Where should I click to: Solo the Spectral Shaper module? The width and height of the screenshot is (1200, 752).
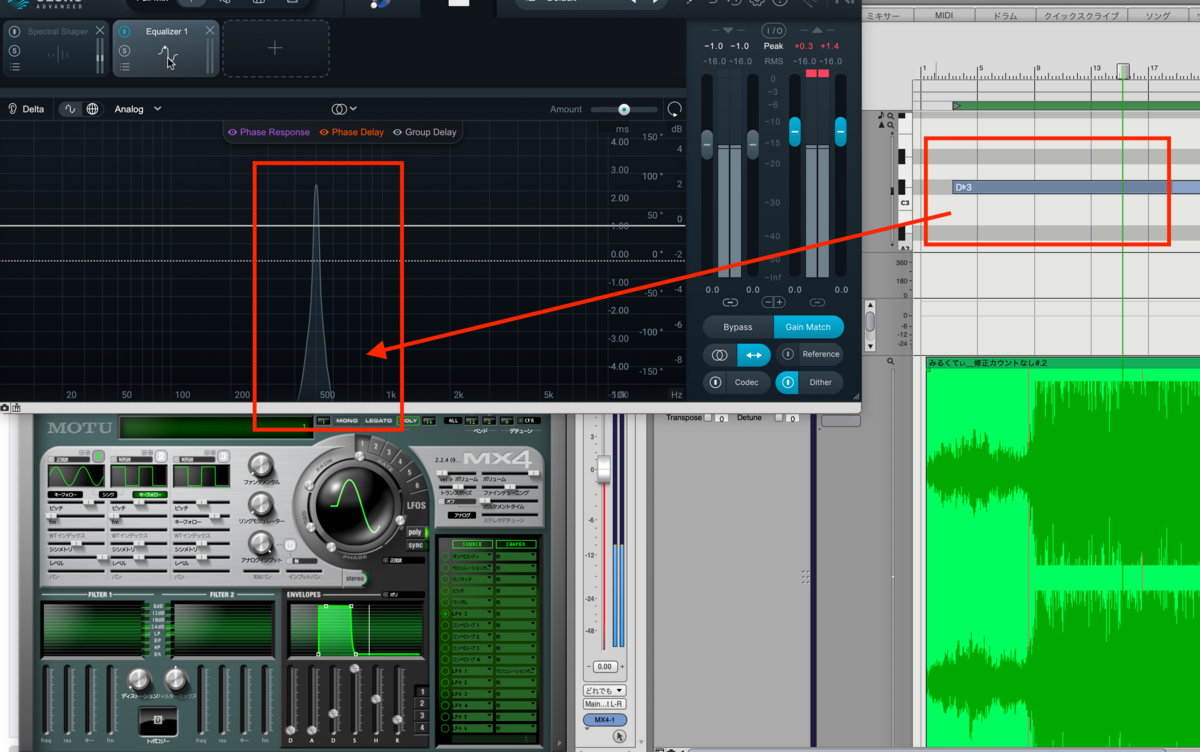pyautogui.click(x=14, y=50)
